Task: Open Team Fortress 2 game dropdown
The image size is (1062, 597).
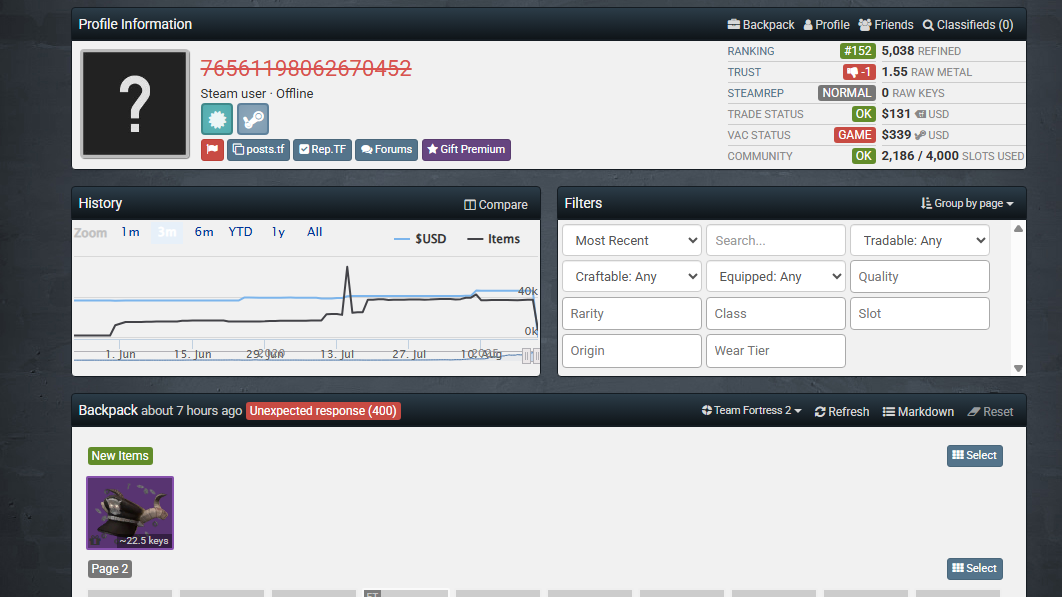Action: click(x=752, y=411)
